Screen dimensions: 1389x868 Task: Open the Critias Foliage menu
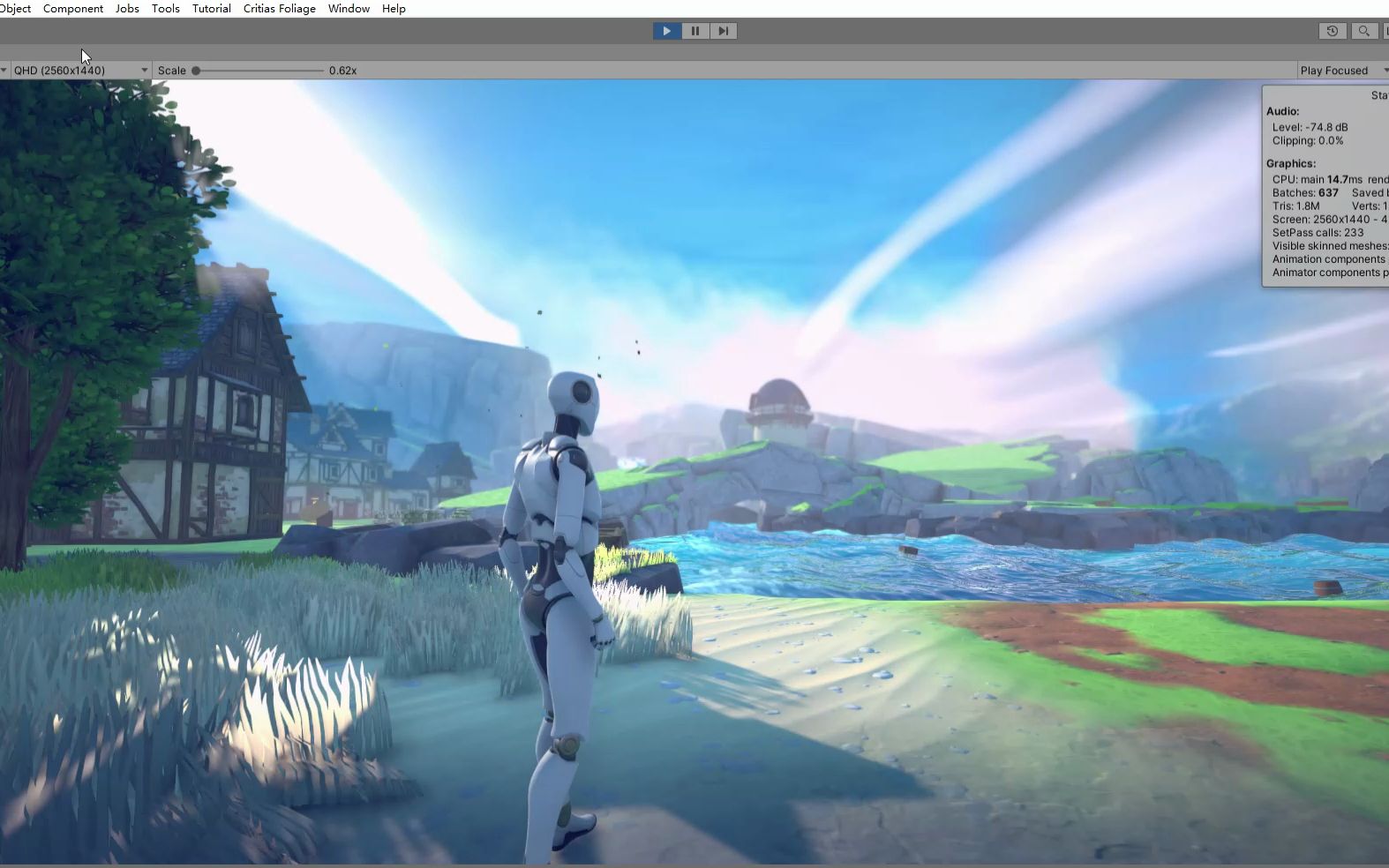coord(279,9)
